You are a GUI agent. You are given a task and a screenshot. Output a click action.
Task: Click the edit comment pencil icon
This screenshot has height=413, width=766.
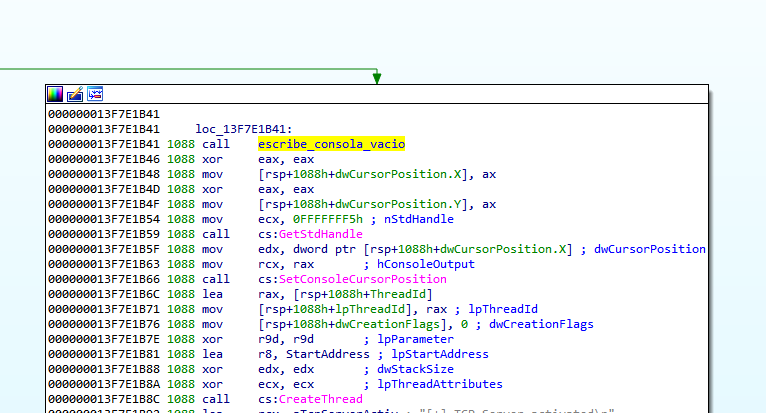coord(75,94)
